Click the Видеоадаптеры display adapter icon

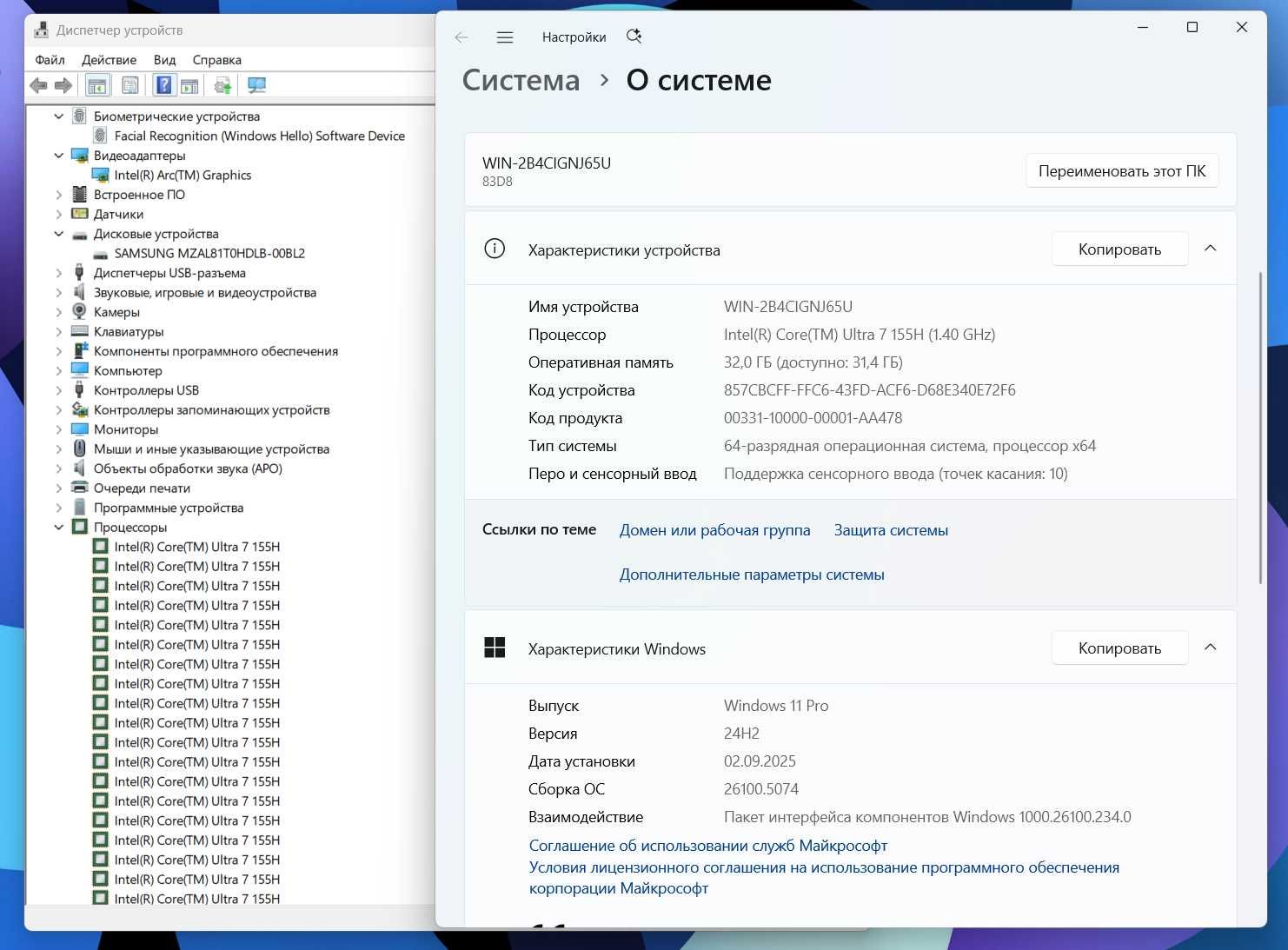[79, 156]
